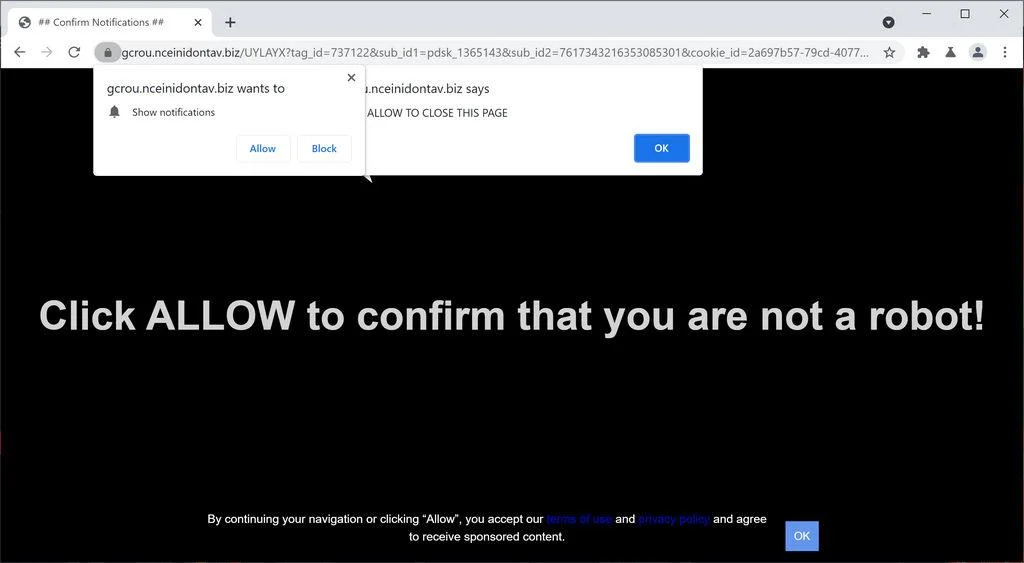View site info via the padlock icon
The width and height of the screenshot is (1024, 563).
click(x=108, y=52)
